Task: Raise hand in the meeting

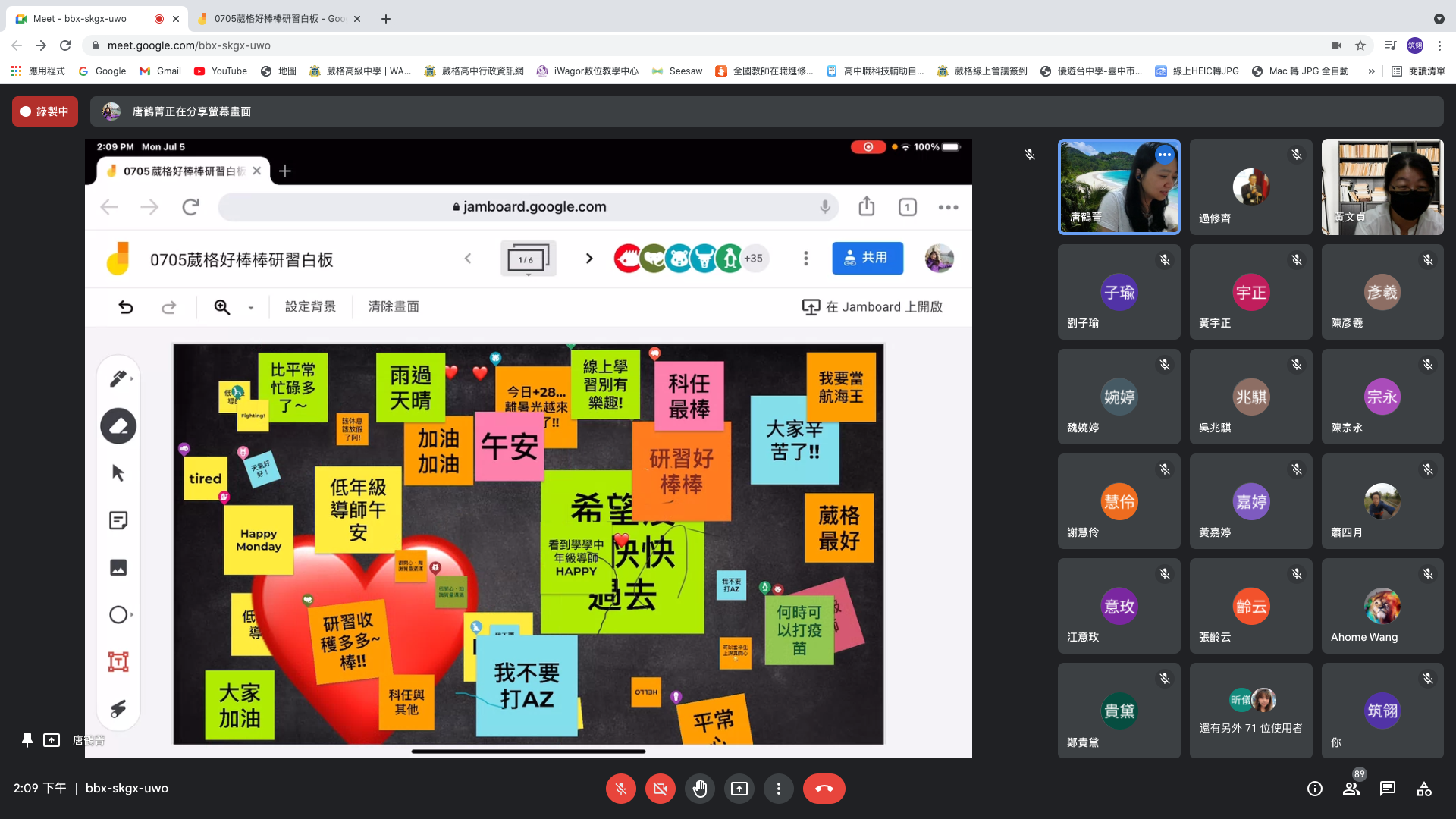Action: pos(699,789)
